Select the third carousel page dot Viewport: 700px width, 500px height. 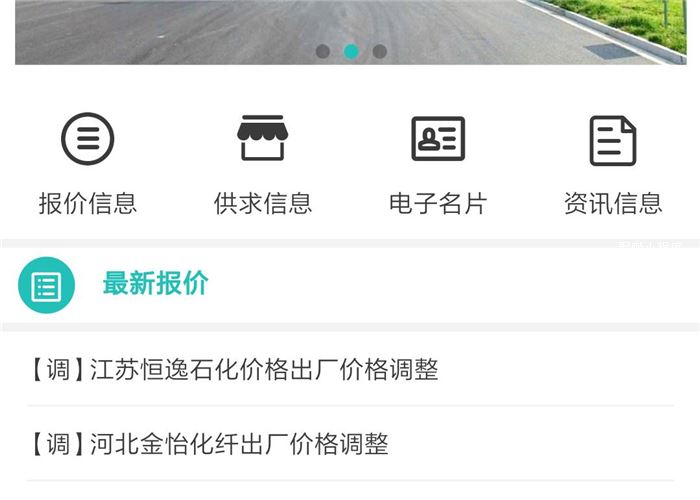click(380, 51)
